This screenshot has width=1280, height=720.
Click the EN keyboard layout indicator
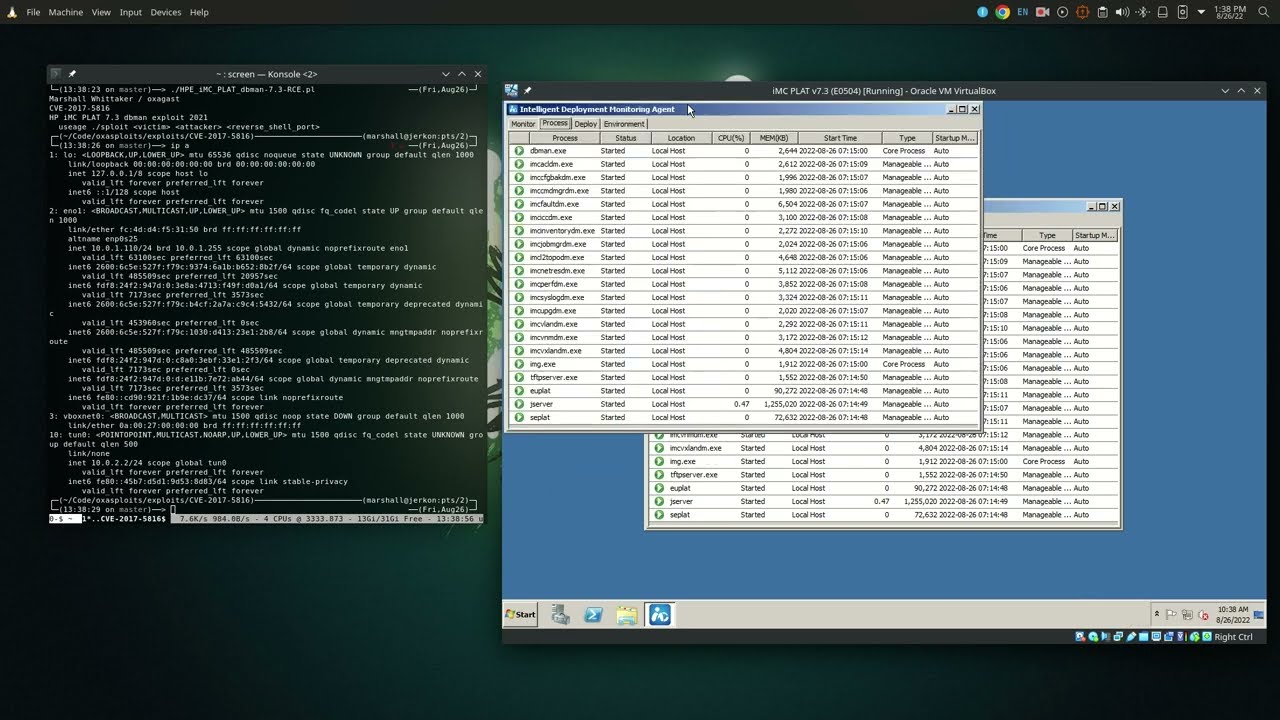(x=1022, y=12)
